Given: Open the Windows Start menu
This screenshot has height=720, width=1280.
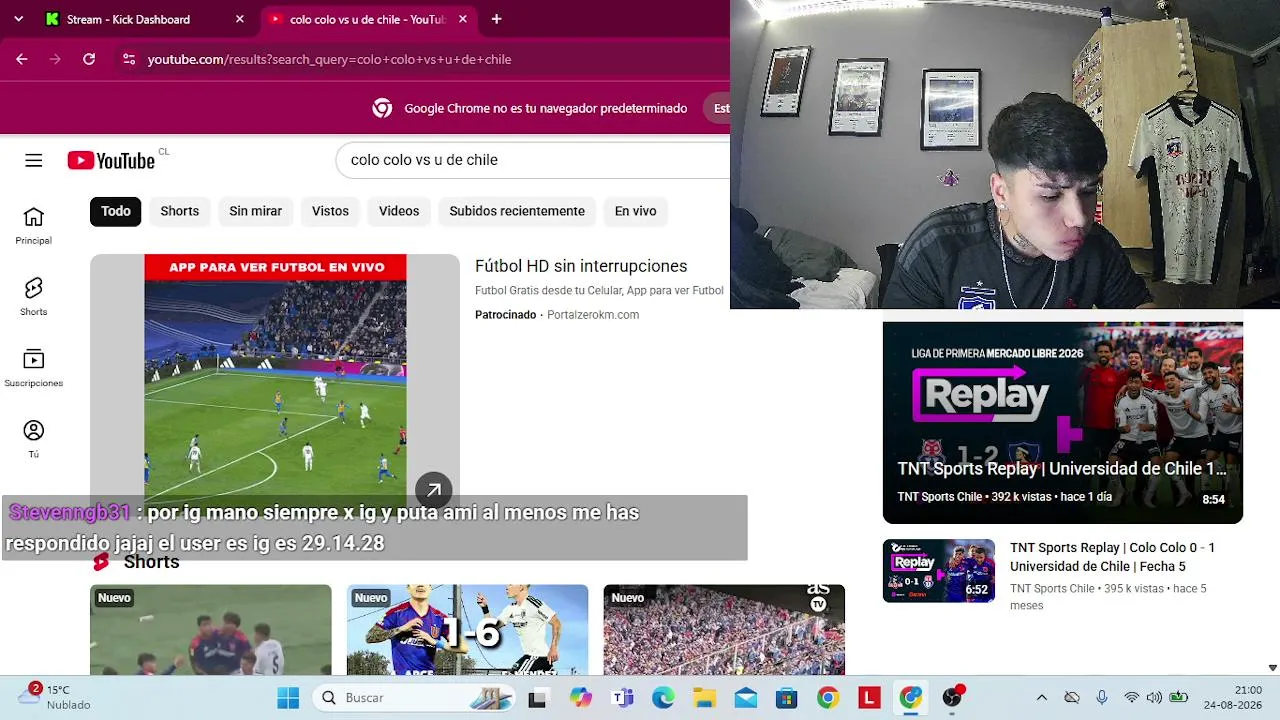Looking at the screenshot, I should coord(288,698).
